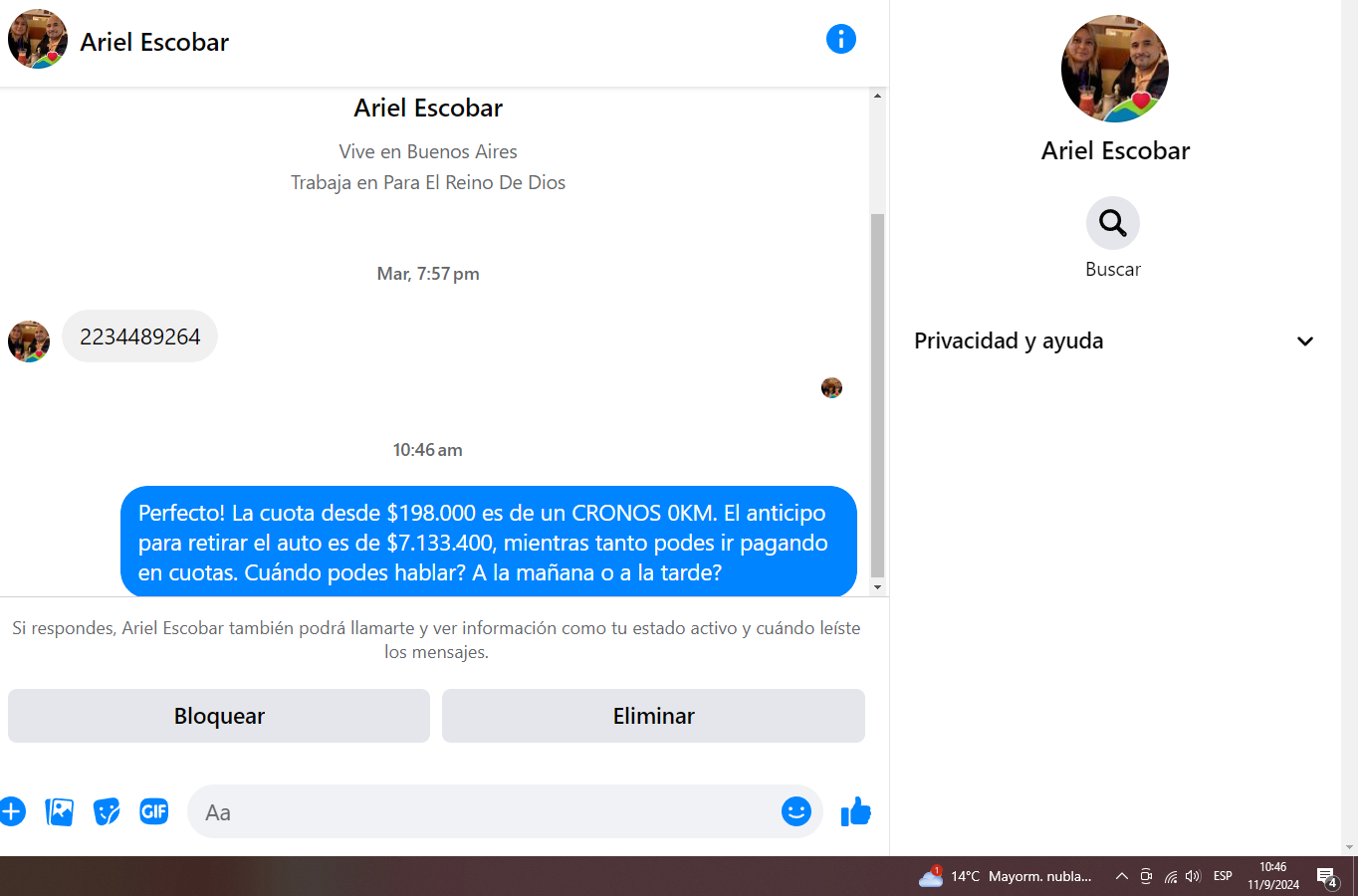
Task: Open the Windows notification center icon
Action: pos(1327,876)
